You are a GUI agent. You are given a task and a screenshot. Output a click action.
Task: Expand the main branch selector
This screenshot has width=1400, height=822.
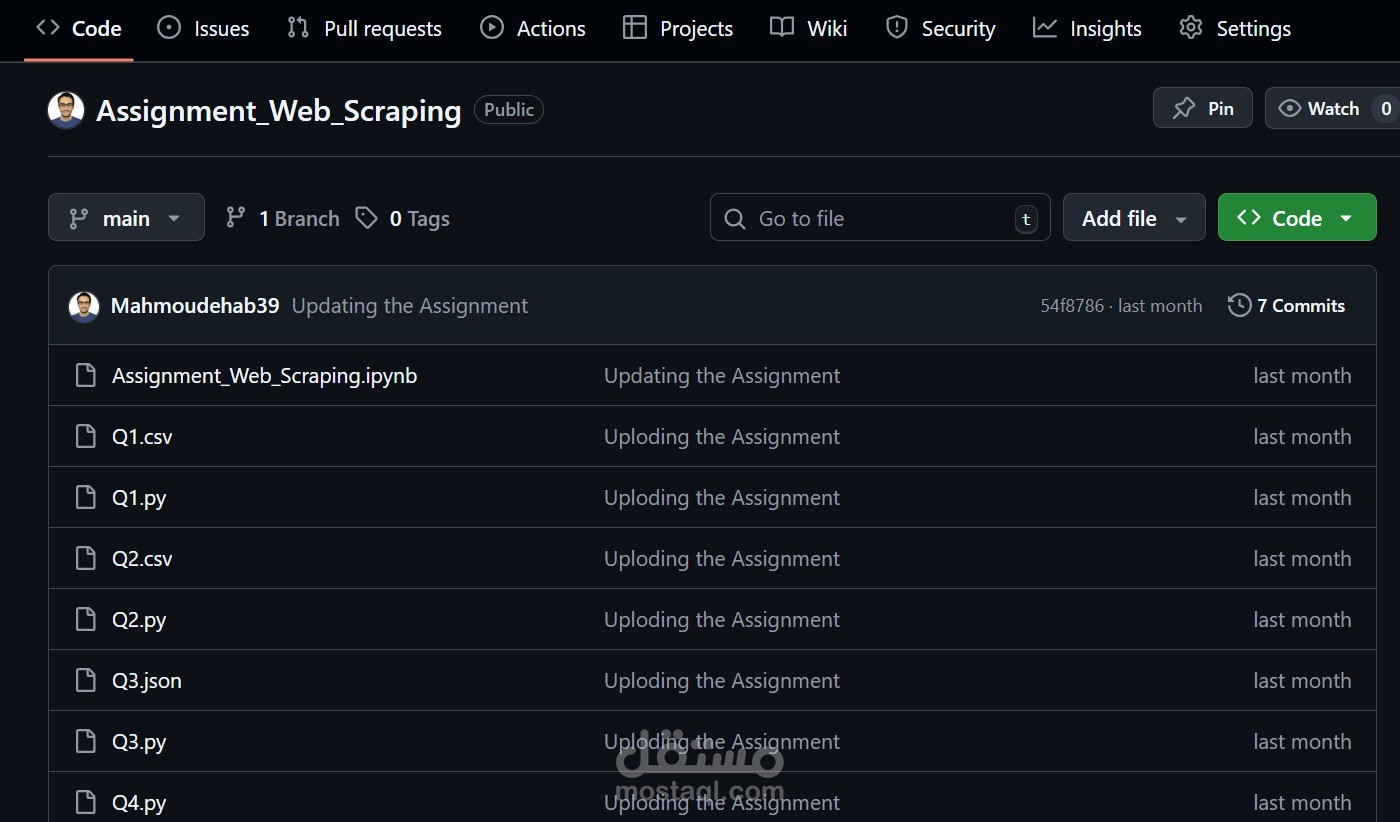[x=126, y=218]
